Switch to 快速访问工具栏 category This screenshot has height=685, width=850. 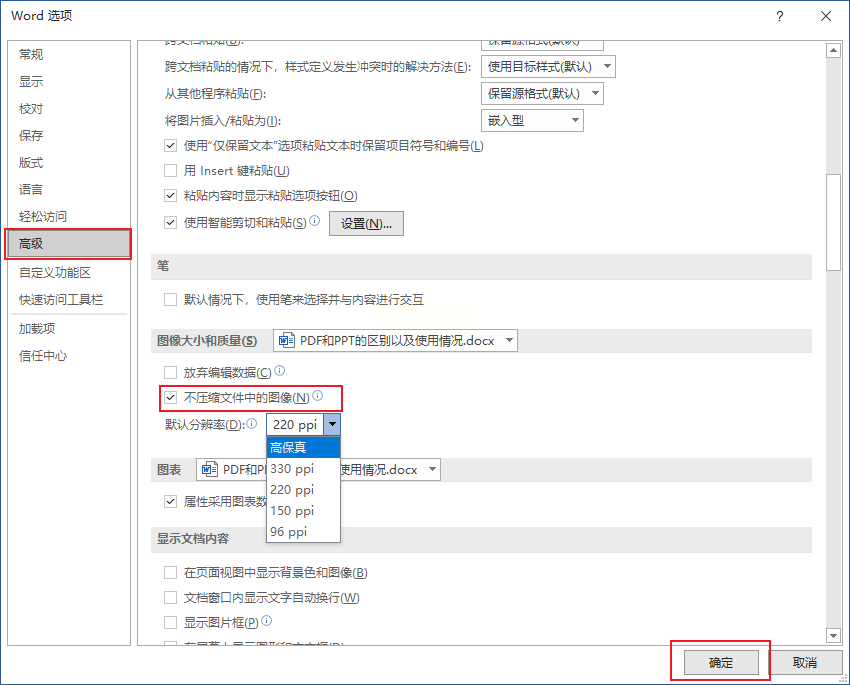click(x=69, y=300)
